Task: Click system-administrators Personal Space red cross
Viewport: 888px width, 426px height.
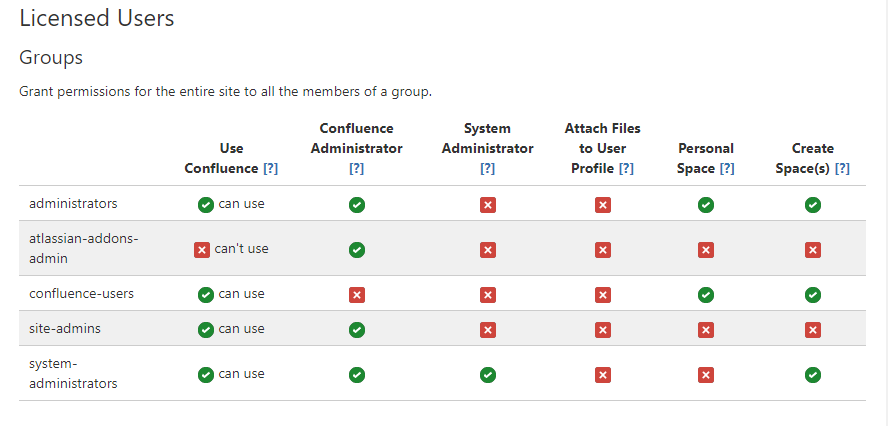Action: click(706, 375)
